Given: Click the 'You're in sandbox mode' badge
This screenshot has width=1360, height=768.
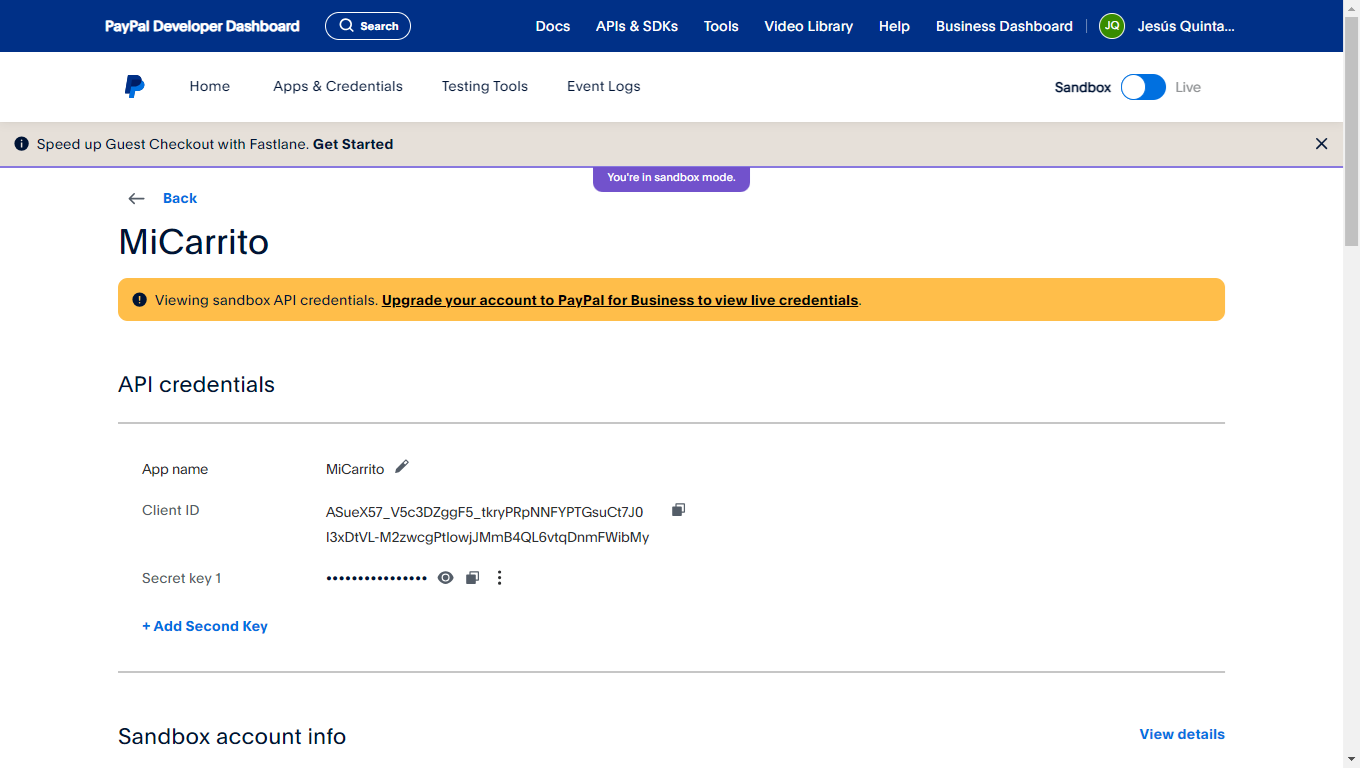Looking at the screenshot, I should 671,178.
